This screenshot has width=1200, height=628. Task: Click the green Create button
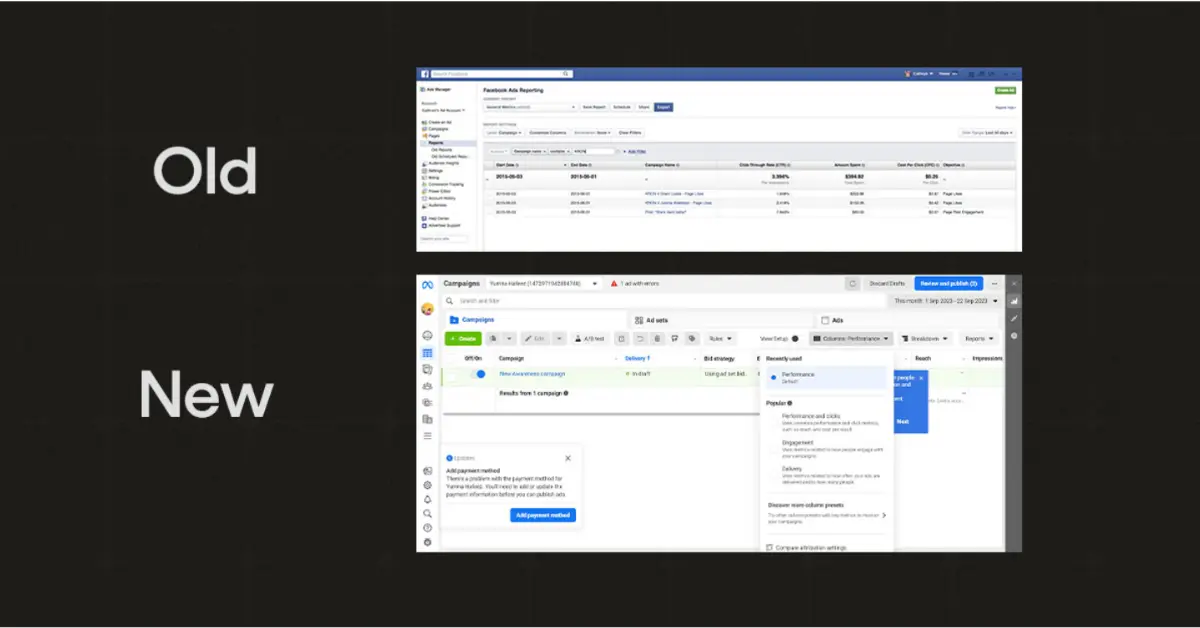pyautogui.click(x=463, y=339)
